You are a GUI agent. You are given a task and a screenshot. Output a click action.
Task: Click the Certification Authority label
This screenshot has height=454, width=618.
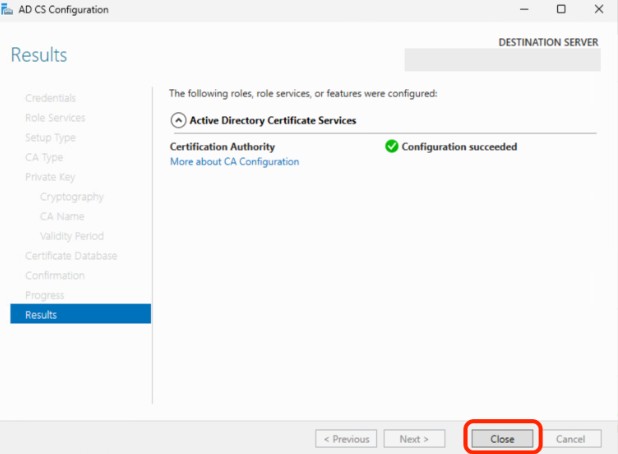(222, 147)
